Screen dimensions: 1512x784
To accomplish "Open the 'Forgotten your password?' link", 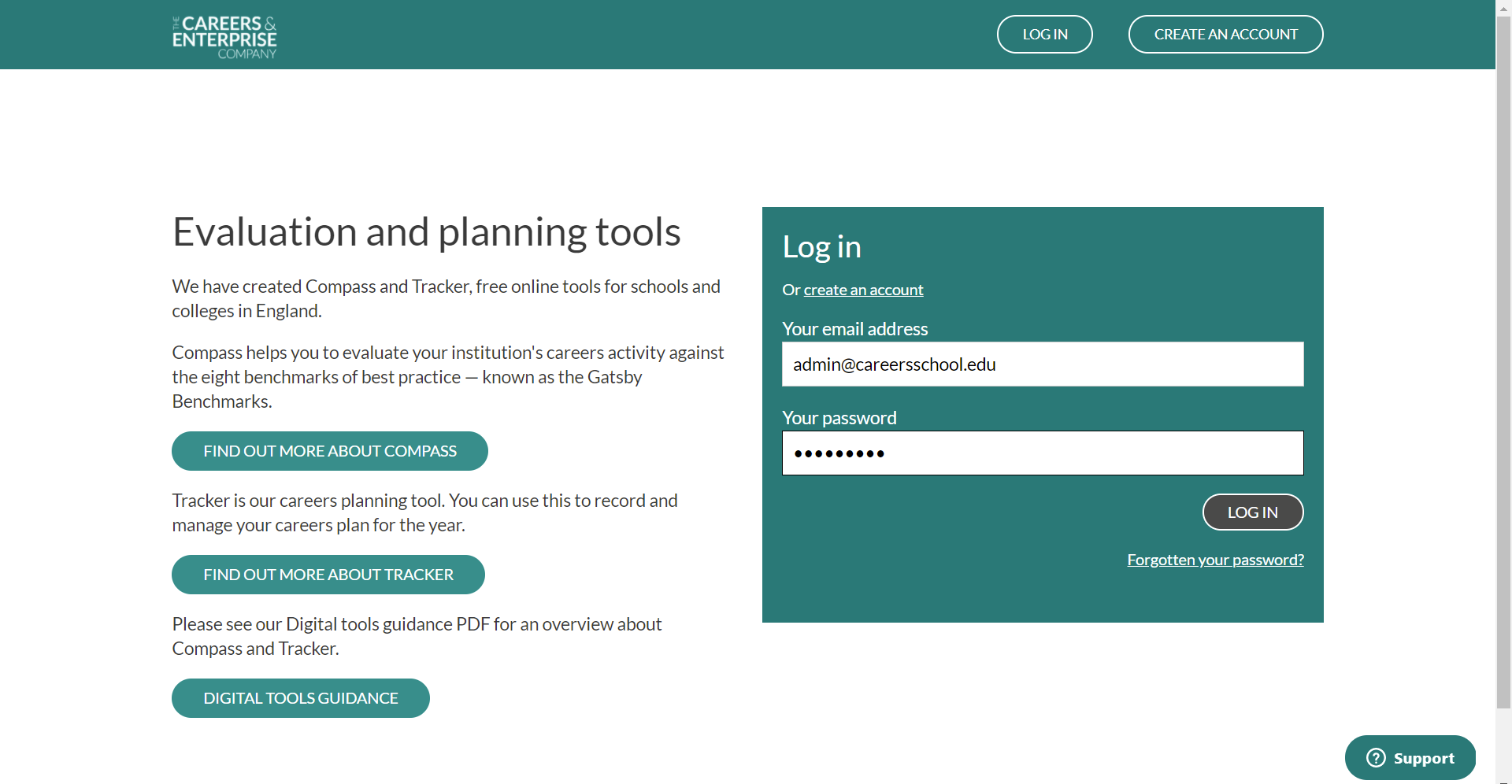I will 1214,560.
